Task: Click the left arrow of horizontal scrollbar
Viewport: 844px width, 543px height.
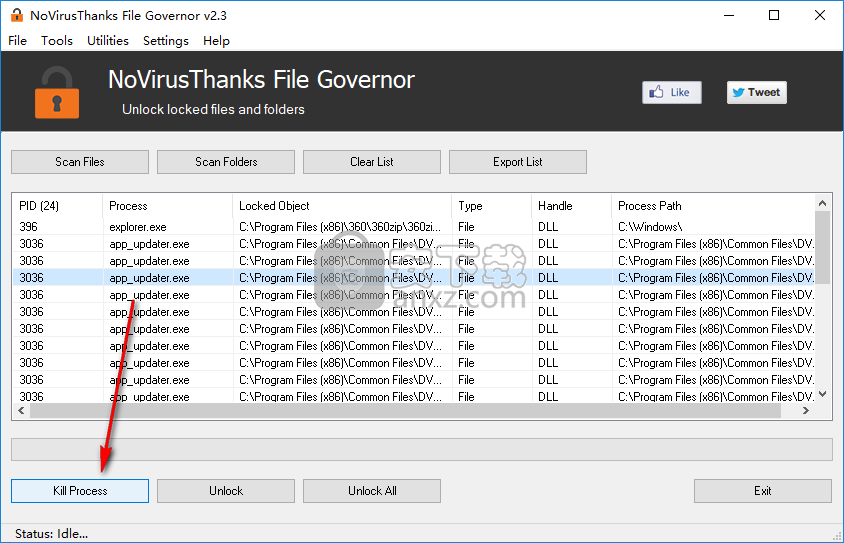Action: point(21,411)
